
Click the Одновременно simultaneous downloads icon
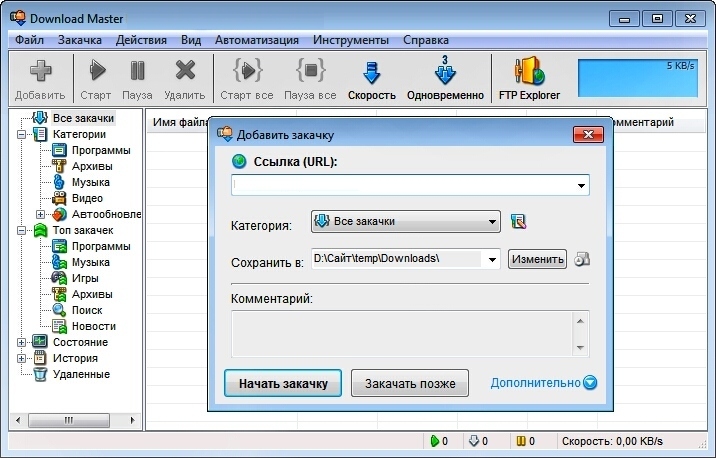[x=445, y=72]
